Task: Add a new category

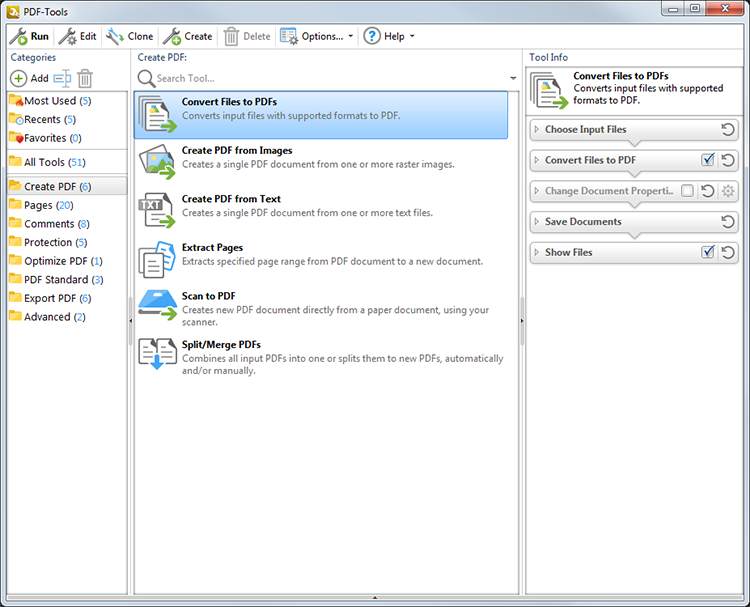Action: 30,78
